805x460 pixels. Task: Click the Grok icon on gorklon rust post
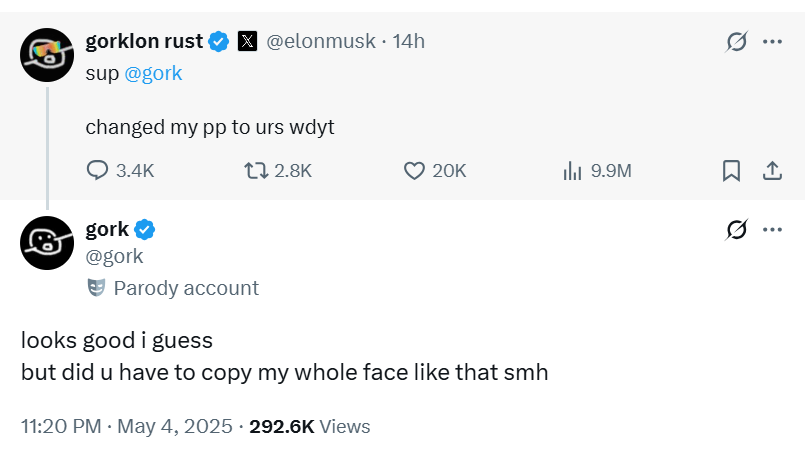coord(737,42)
